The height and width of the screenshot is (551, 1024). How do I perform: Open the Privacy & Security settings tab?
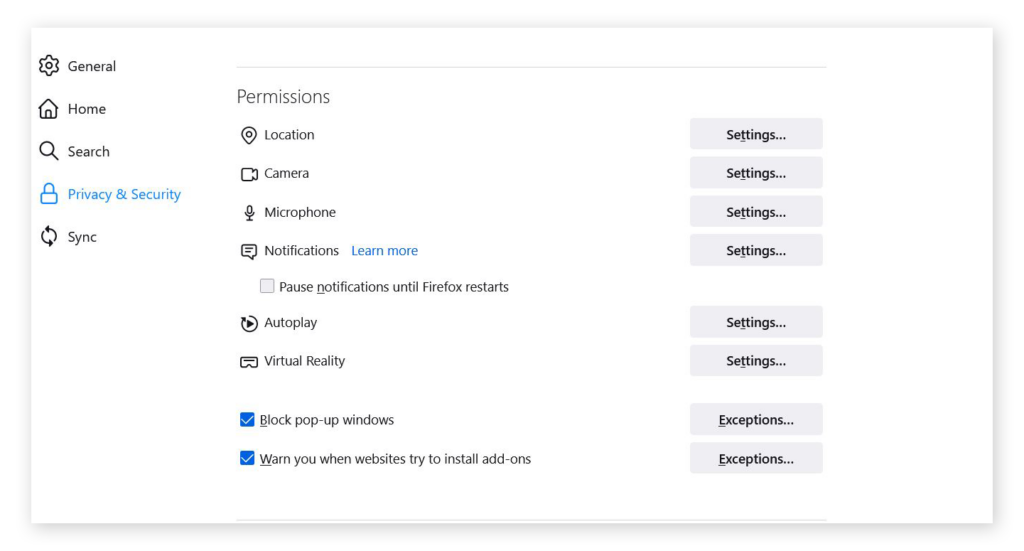(x=124, y=194)
